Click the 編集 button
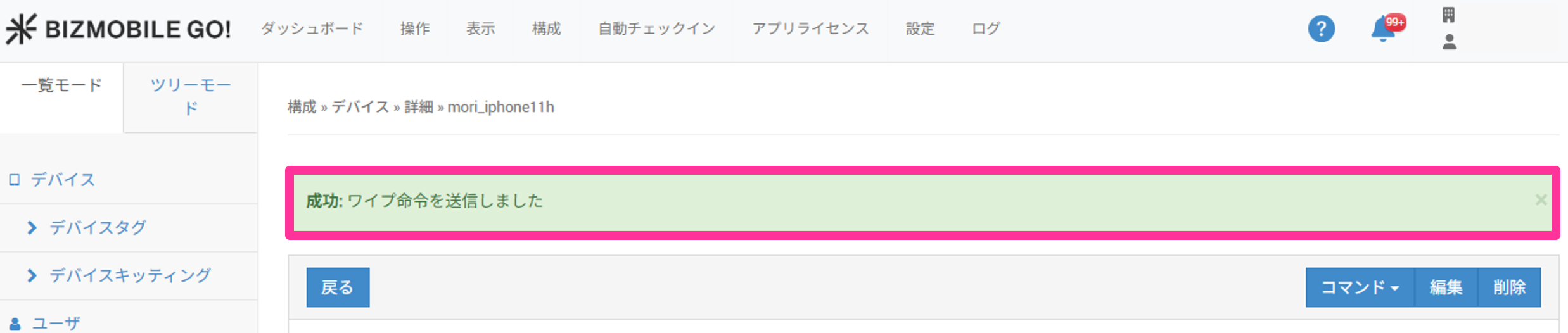Screen dimensions: 1568x333 pyautogui.click(x=1446, y=287)
